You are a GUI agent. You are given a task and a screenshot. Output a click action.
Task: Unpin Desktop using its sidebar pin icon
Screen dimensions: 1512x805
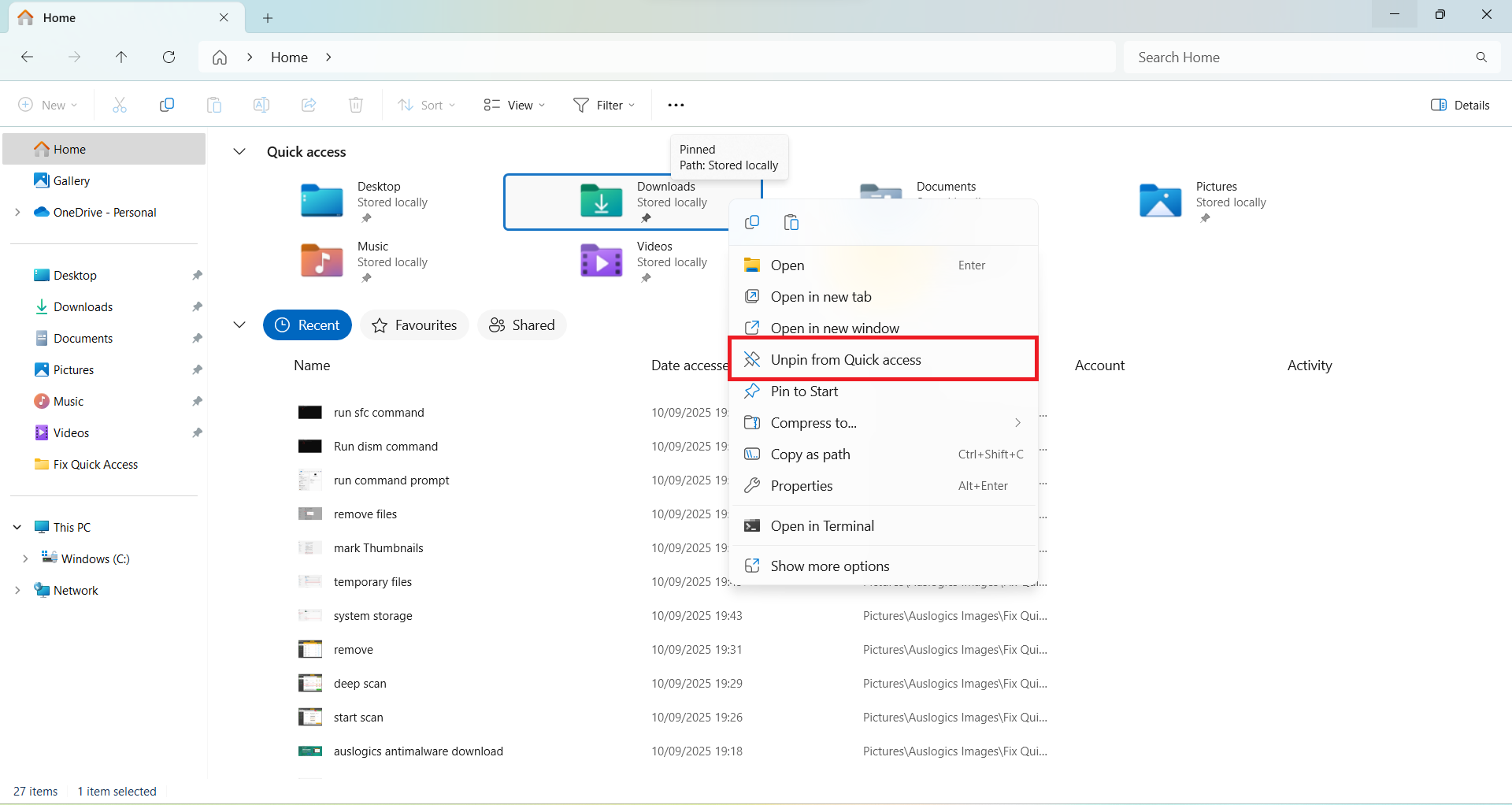click(197, 275)
